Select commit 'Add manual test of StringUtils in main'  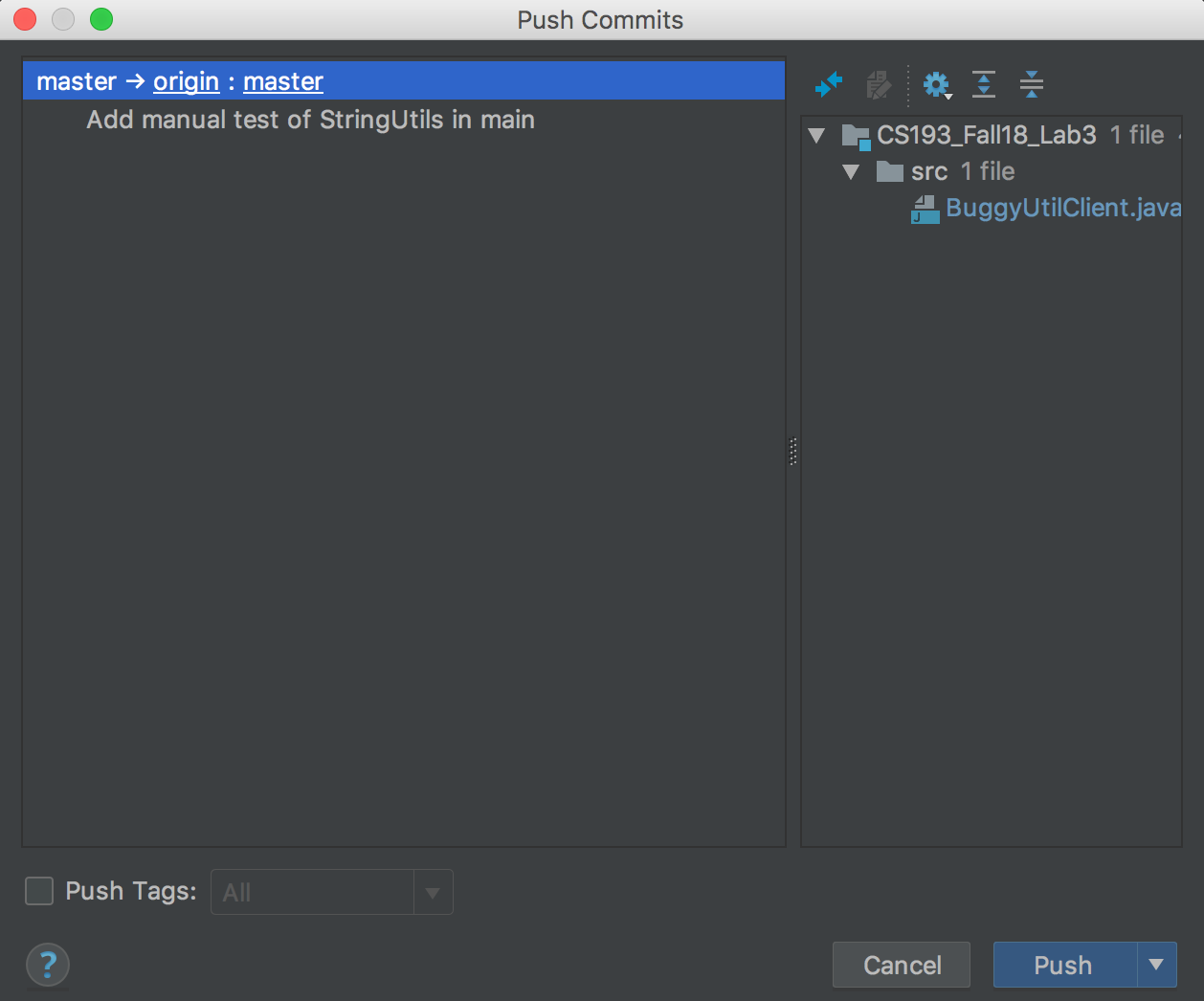point(310,120)
